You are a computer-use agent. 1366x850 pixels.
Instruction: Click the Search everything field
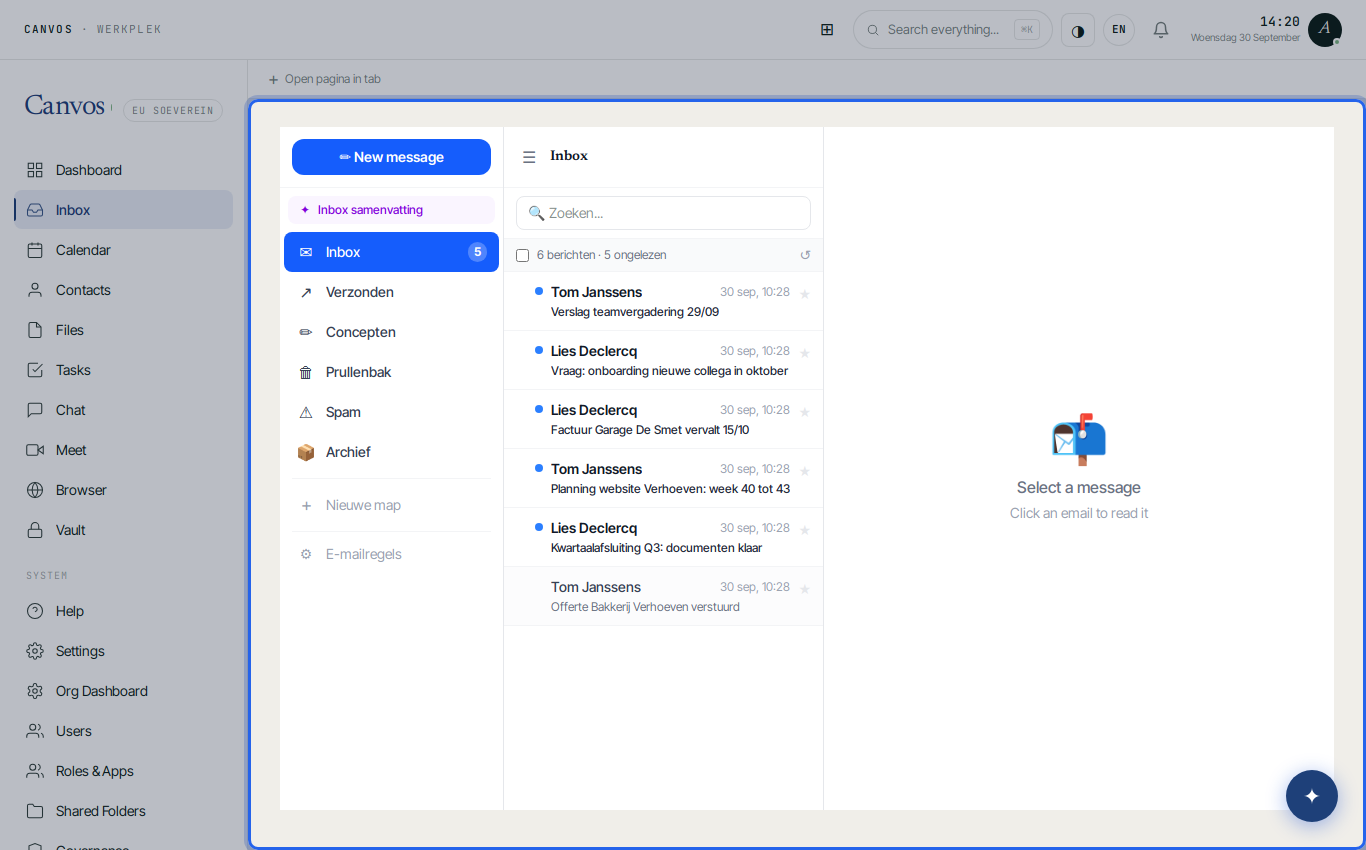[x=953, y=30]
